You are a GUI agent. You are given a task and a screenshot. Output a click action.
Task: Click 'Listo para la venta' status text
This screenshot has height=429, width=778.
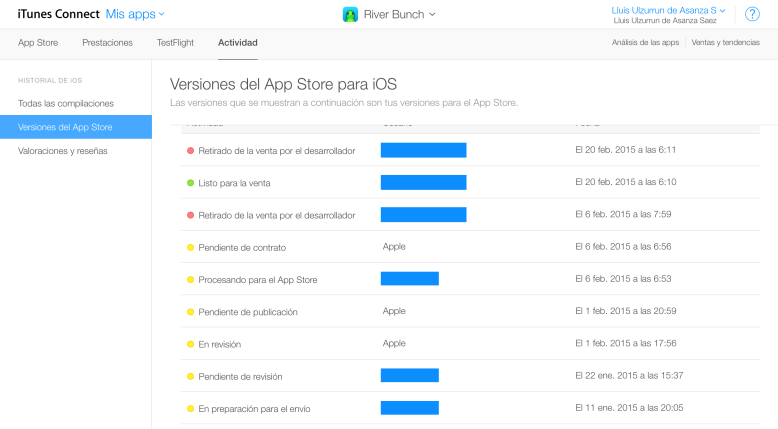click(234, 183)
